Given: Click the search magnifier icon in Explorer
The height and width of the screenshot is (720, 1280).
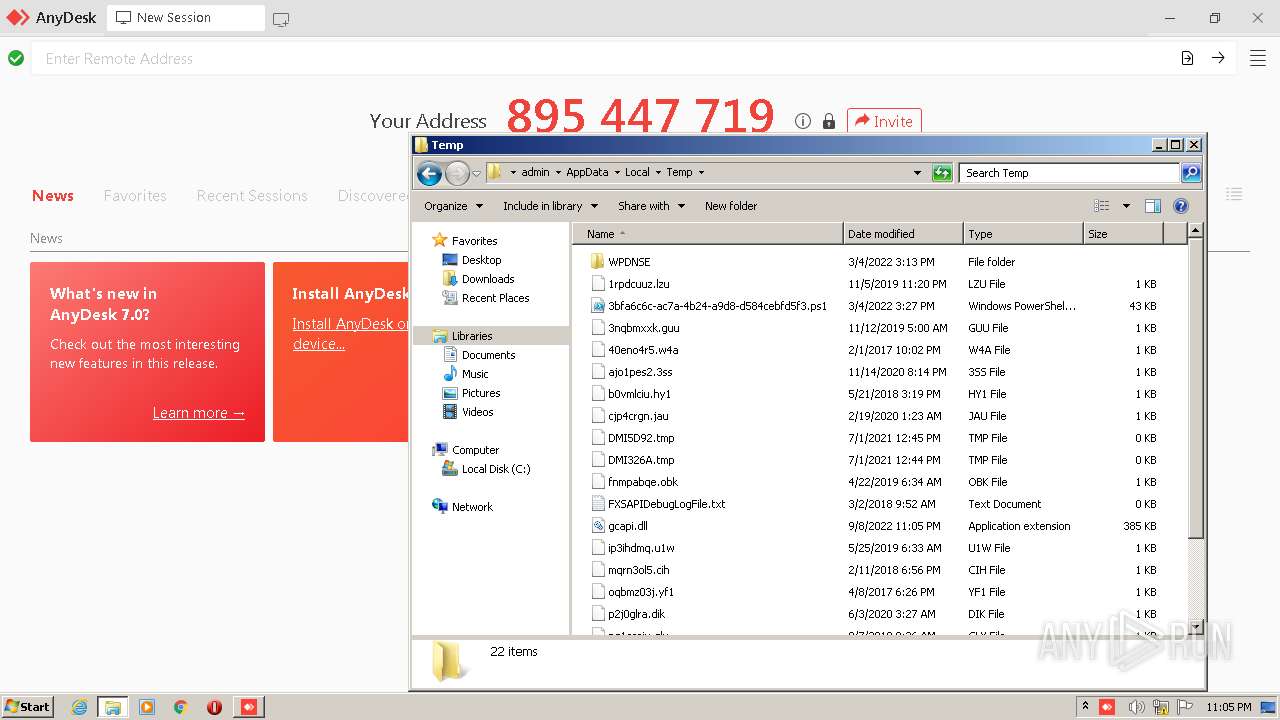Looking at the screenshot, I should click(1191, 173).
